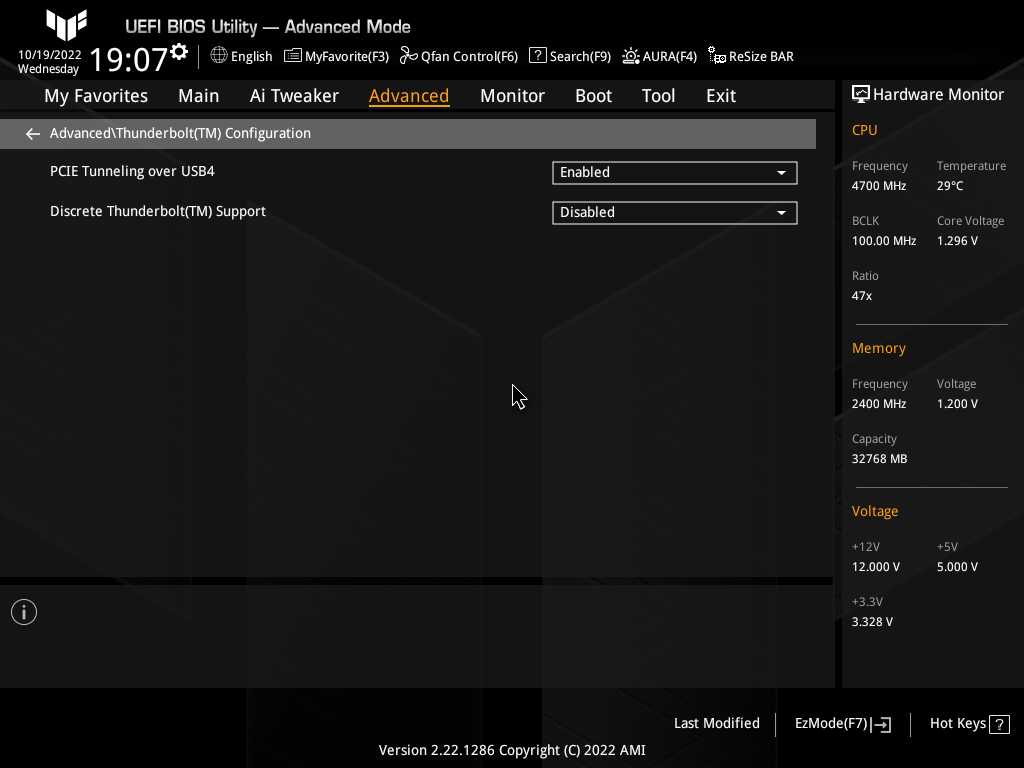Image resolution: width=1024 pixels, height=768 pixels.
Task: Switch to the Ai Tweaker tab
Action: click(x=294, y=95)
